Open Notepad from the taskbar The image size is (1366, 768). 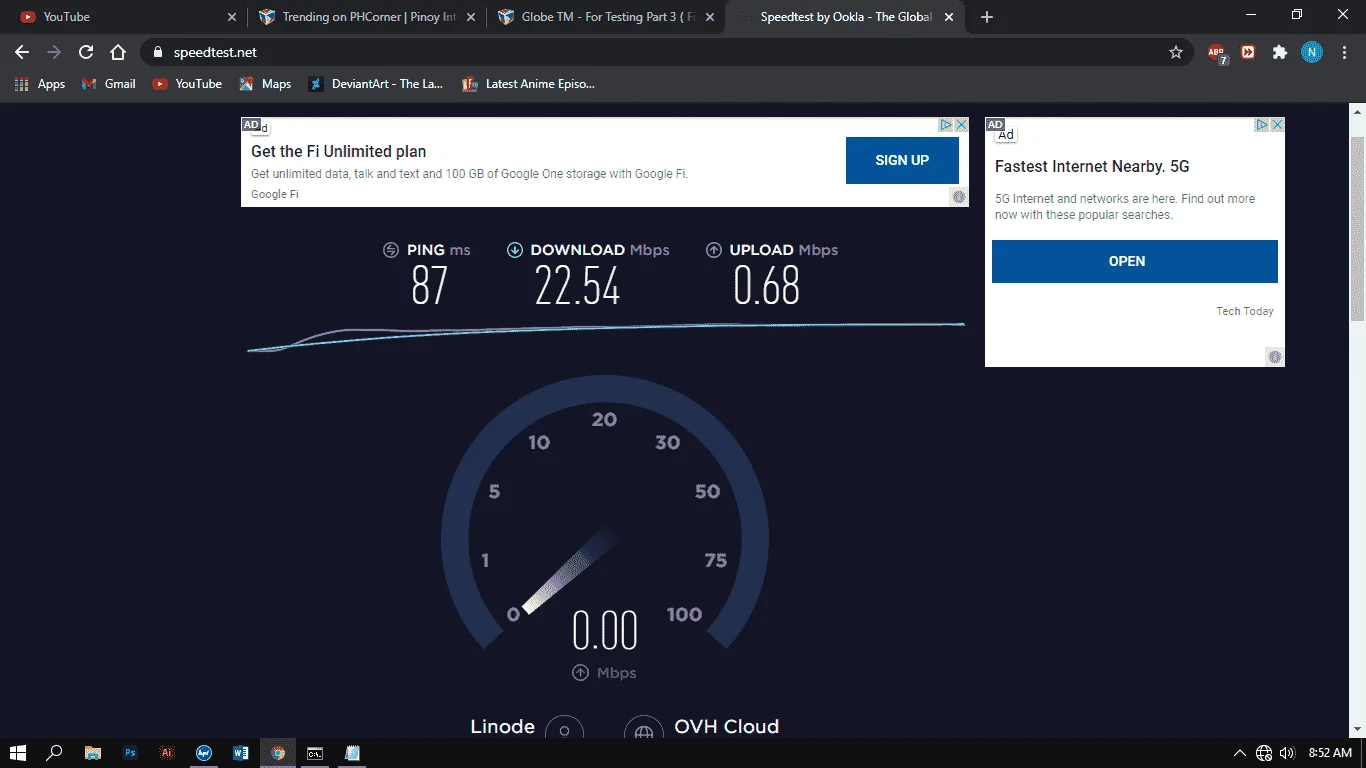pos(352,753)
